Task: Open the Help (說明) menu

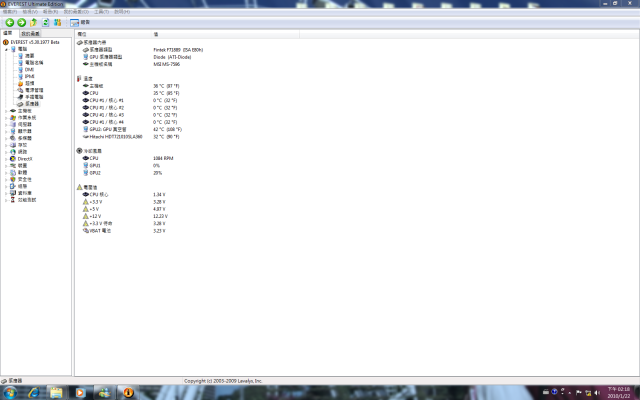Action: [x=122, y=12]
